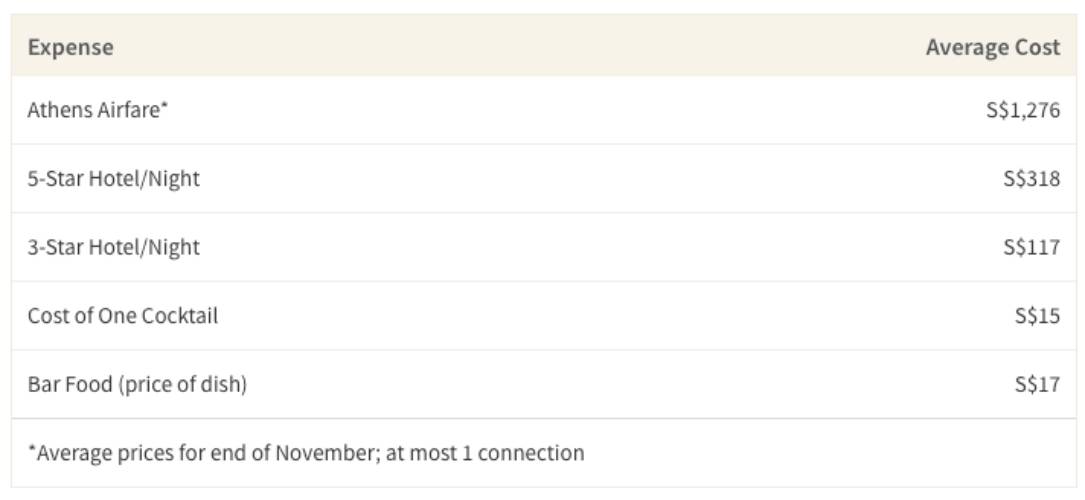Click the word 'Cost' in the header
The image size is (1085, 500).
(x=1037, y=47)
